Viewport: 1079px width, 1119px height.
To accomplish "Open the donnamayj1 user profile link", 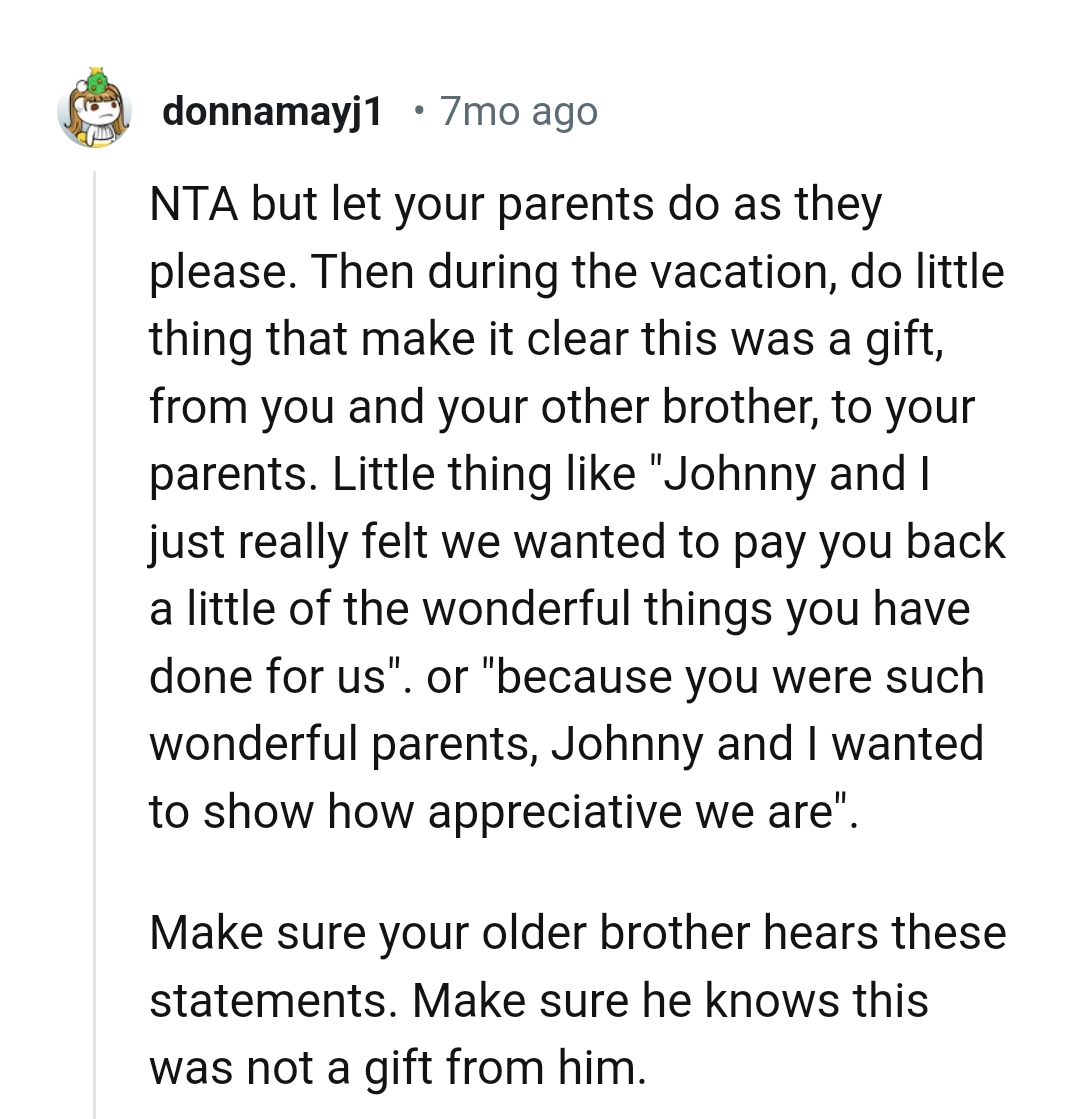I will coord(272,112).
